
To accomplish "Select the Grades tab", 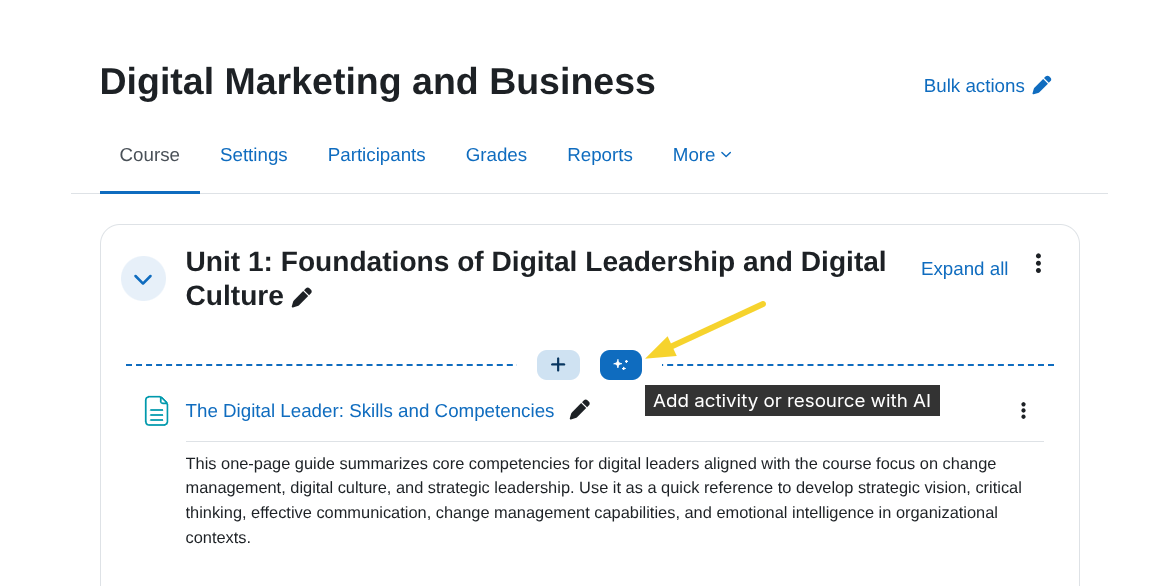I will pyautogui.click(x=496, y=155).
